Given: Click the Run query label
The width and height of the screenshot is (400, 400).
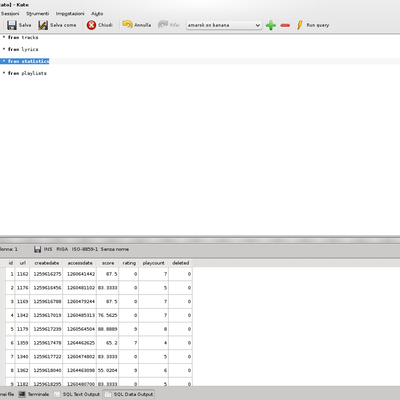Looking at the screenshot, I should 318,25.
